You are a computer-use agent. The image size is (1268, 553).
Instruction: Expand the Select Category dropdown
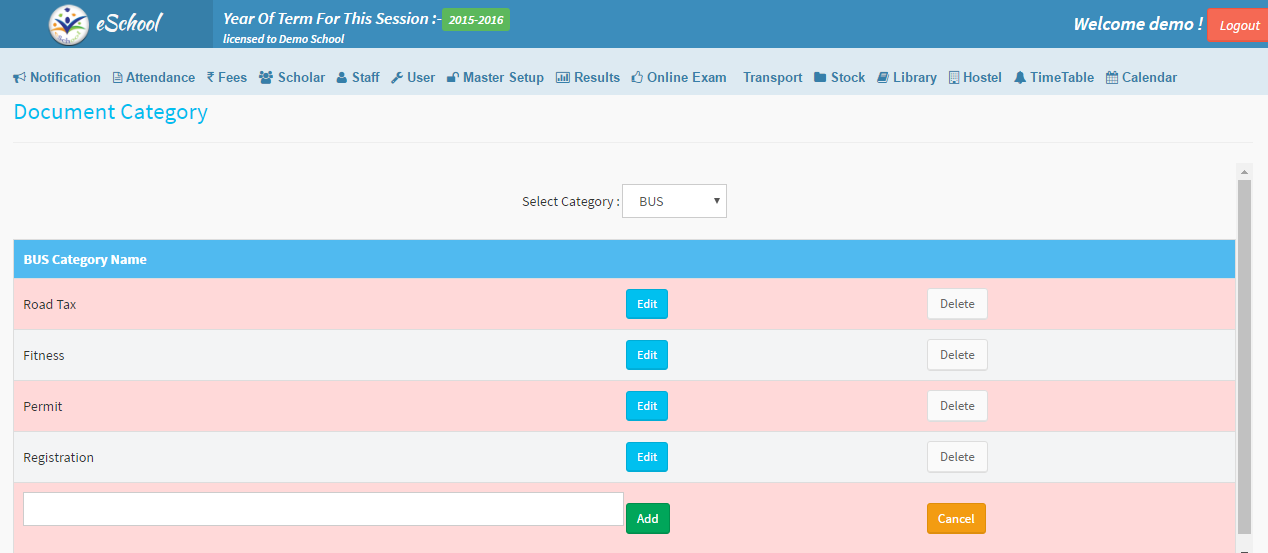(674, 201)
